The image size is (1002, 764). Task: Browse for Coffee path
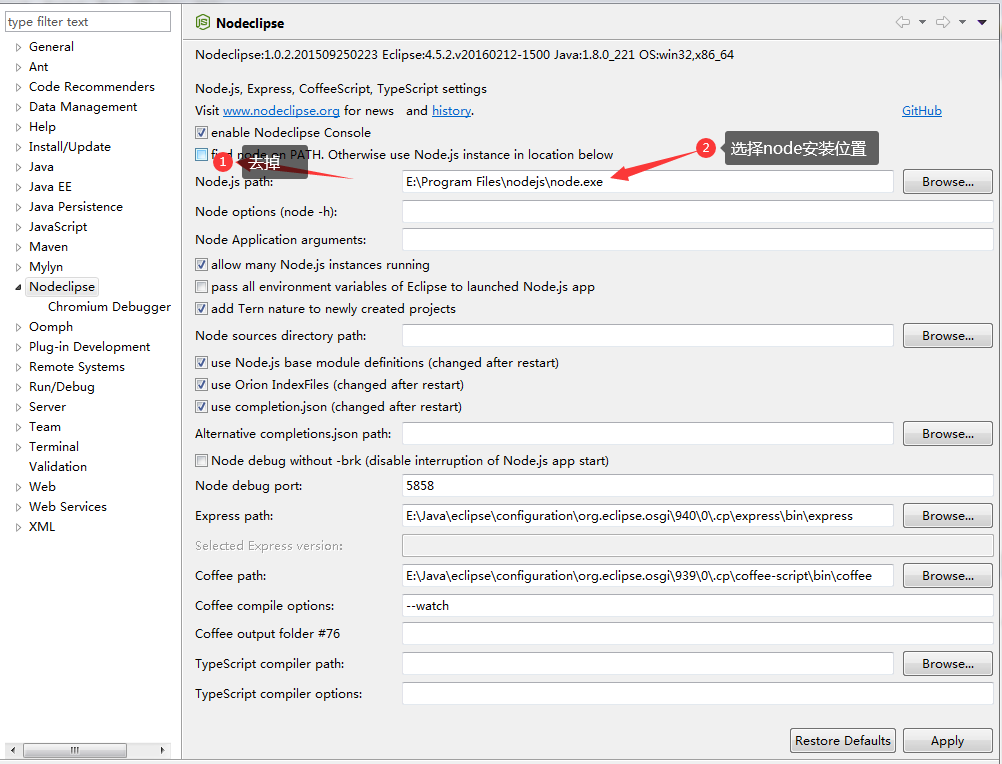point(948,576)
